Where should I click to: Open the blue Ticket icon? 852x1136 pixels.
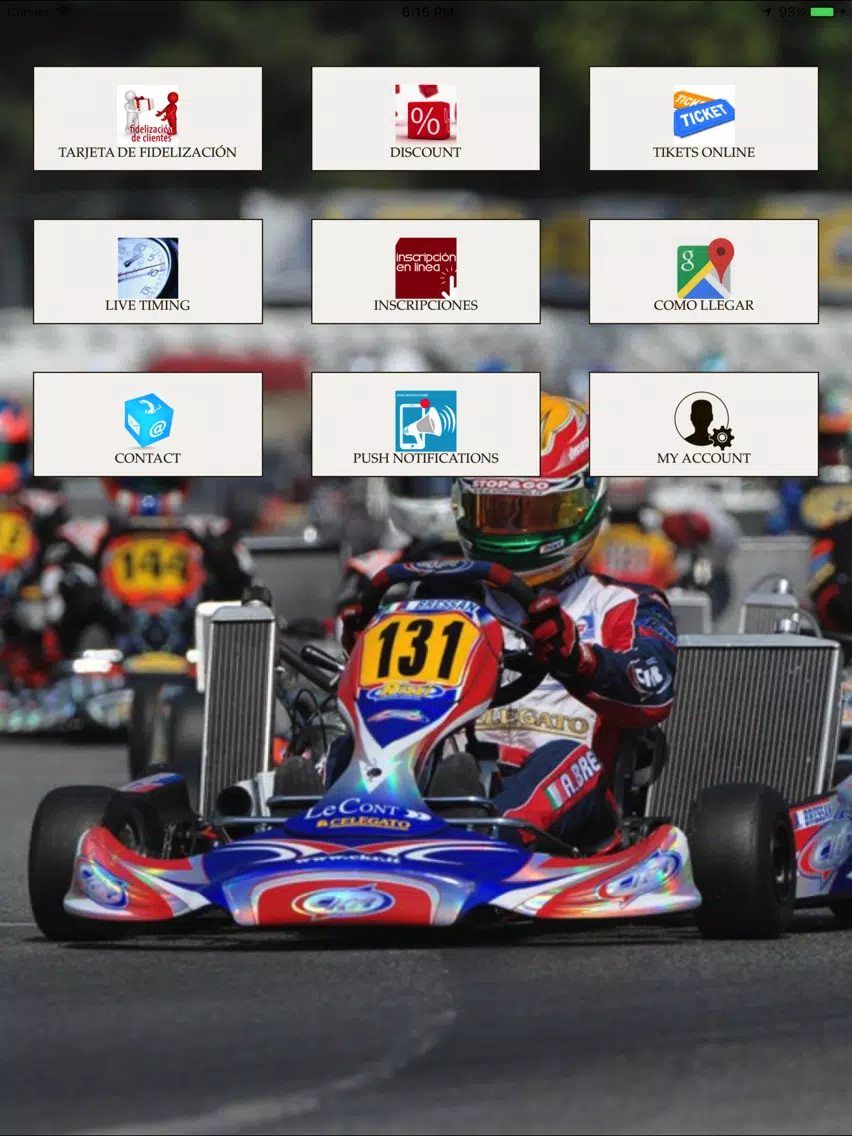pos(703,114)
